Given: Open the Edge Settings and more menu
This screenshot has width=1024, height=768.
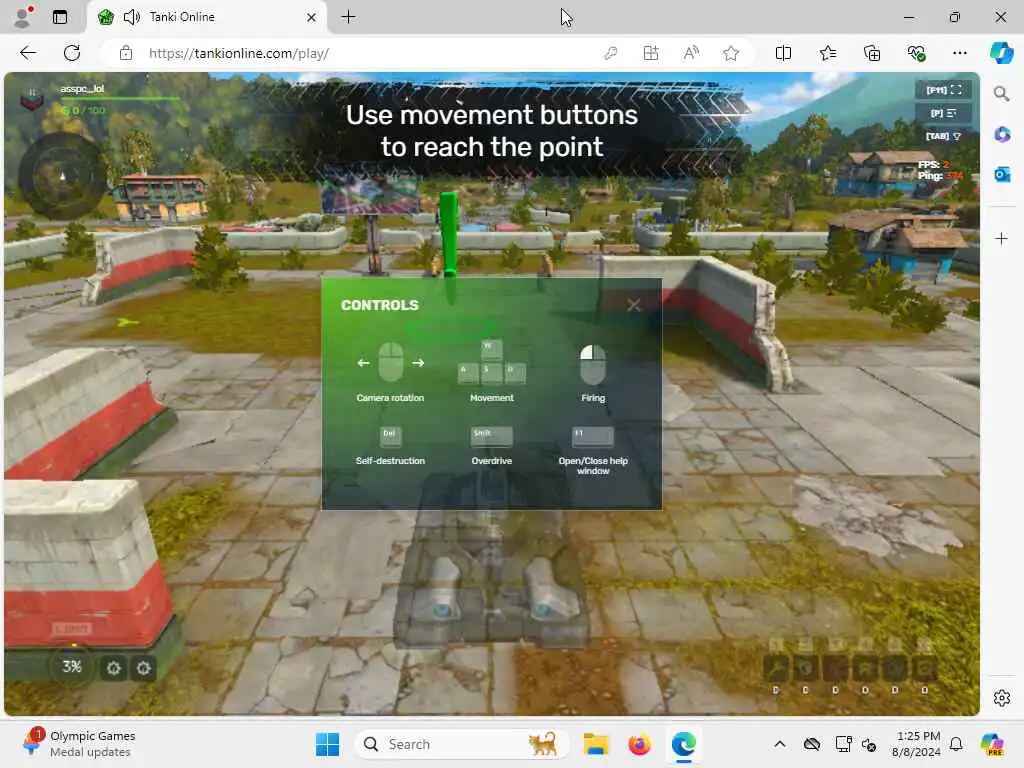Looking at the screenshot, I should 959,53.
